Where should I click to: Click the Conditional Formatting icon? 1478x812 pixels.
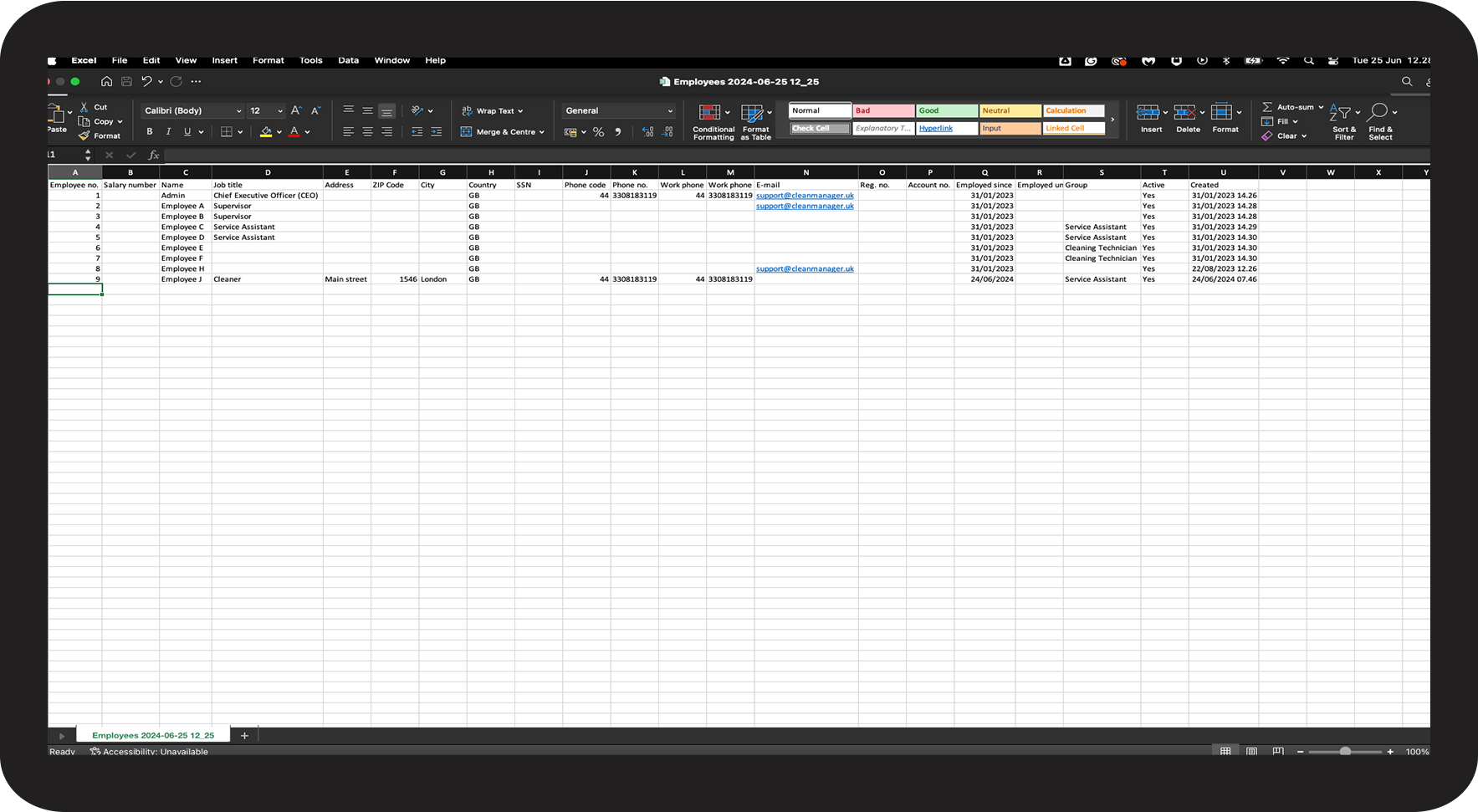click(x=710, y=114)
